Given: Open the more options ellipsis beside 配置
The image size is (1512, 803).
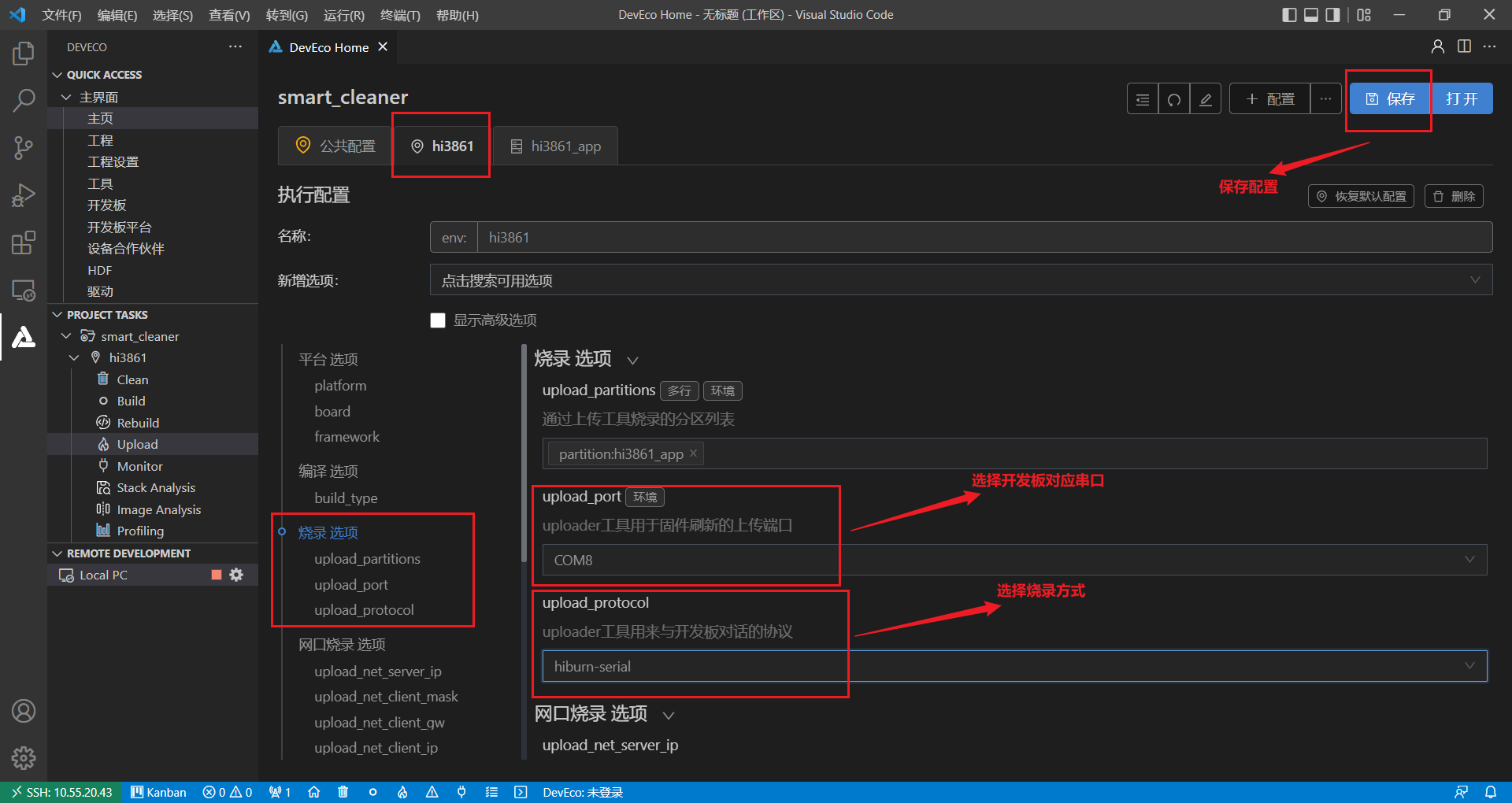Looking at the screenshot, I should click(1326, 99).
